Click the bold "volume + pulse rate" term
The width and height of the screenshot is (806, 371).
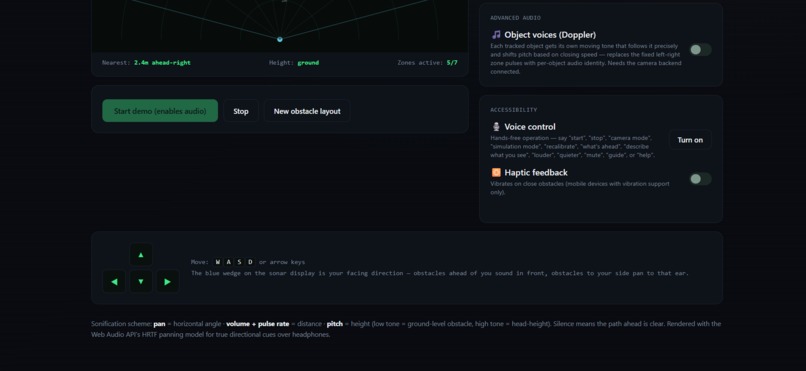pos(258,324)
